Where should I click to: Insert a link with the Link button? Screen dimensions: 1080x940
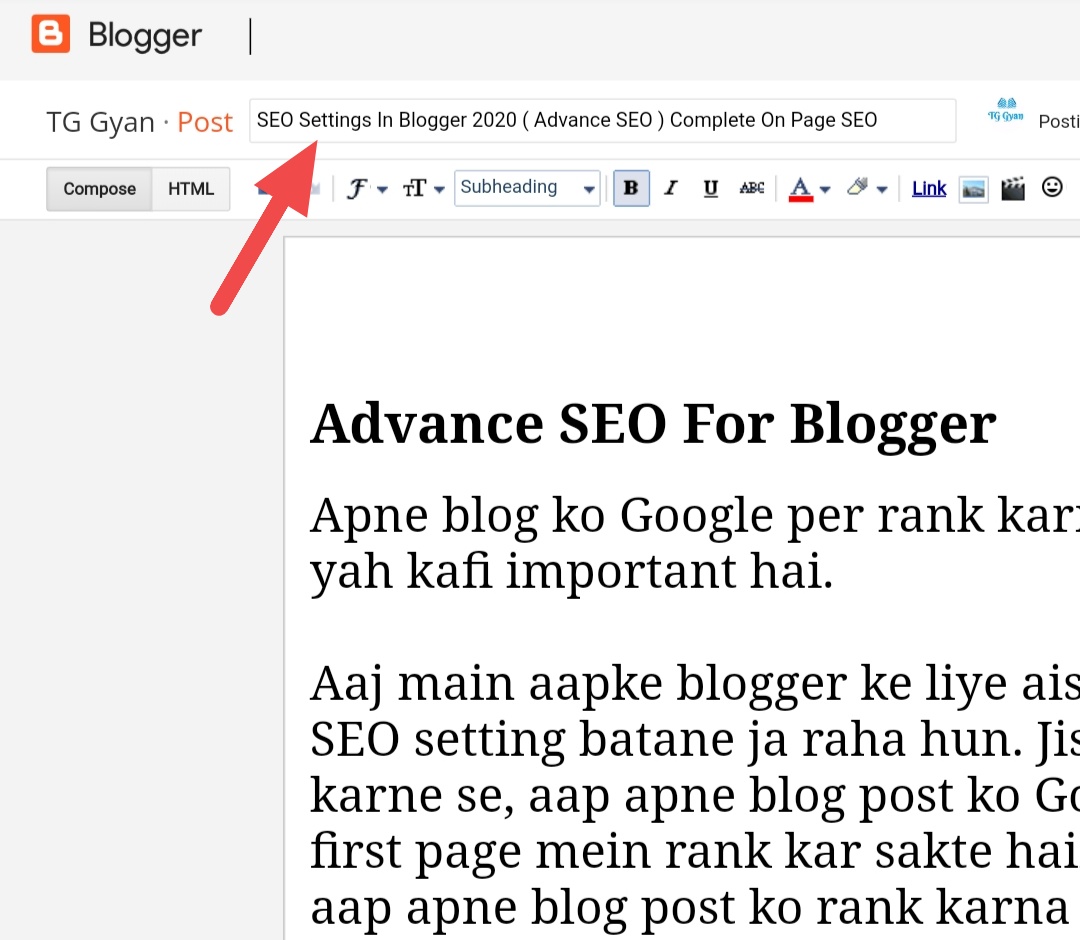click(929, 188)
